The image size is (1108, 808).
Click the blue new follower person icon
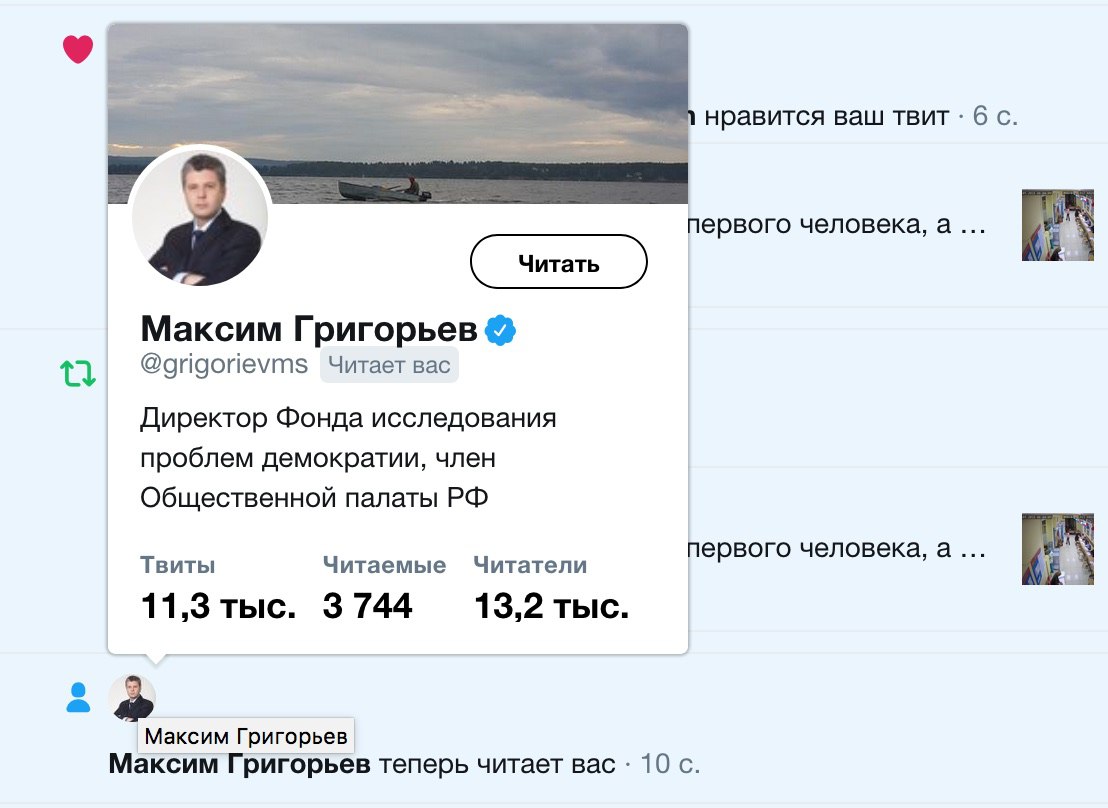78,698
